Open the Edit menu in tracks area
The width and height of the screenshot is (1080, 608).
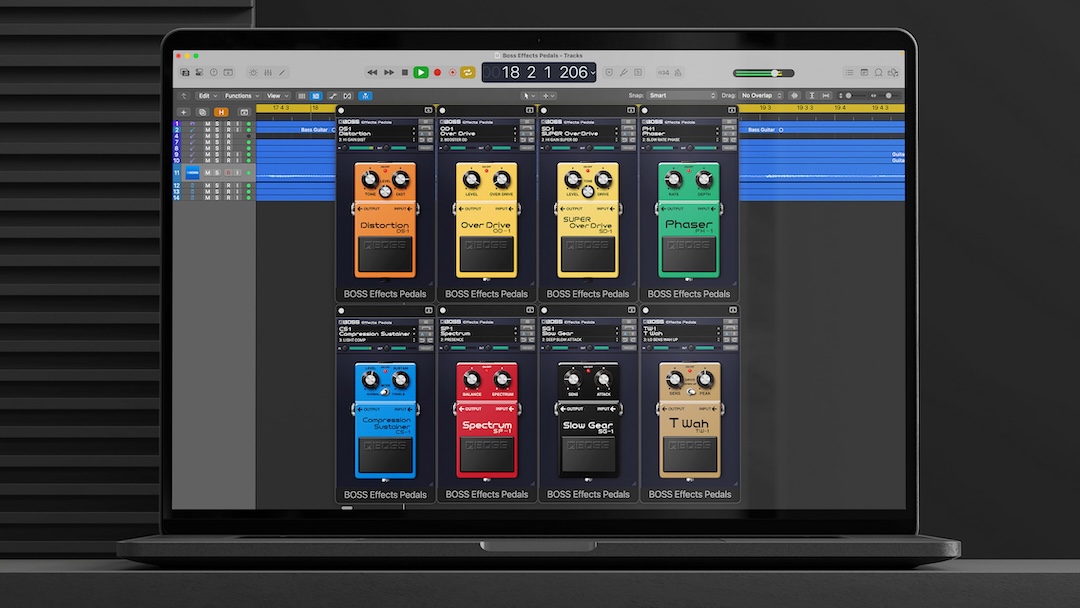(x=207, y=96)
